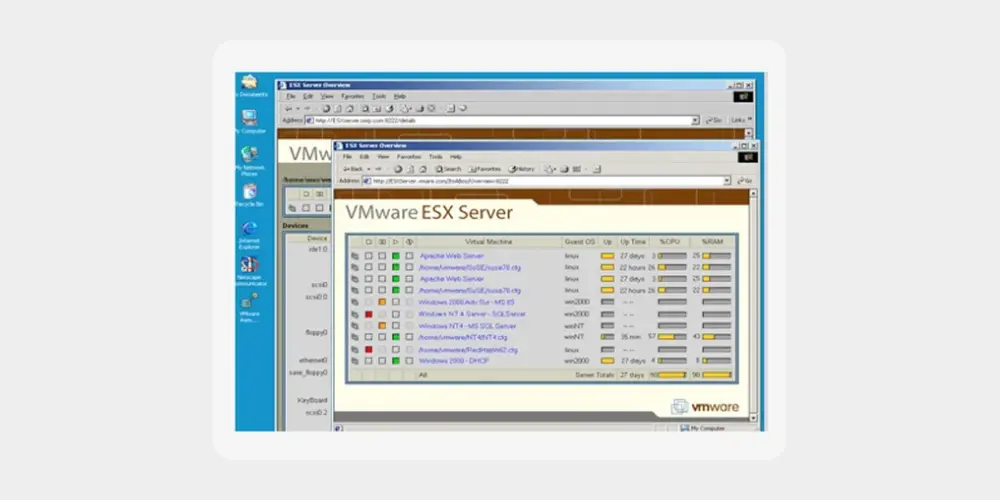Open first Apache Web Server link
This screenshot has width=1000, height=500.
452,256
